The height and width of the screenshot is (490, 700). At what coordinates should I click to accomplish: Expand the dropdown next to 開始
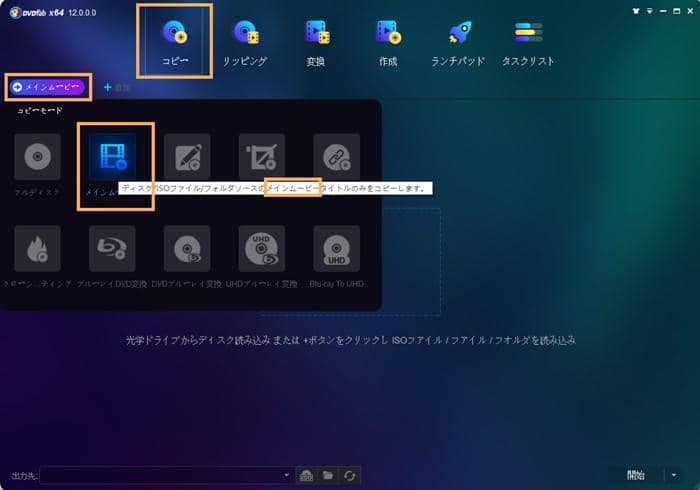pyautogui.click(x=674, y=475)
